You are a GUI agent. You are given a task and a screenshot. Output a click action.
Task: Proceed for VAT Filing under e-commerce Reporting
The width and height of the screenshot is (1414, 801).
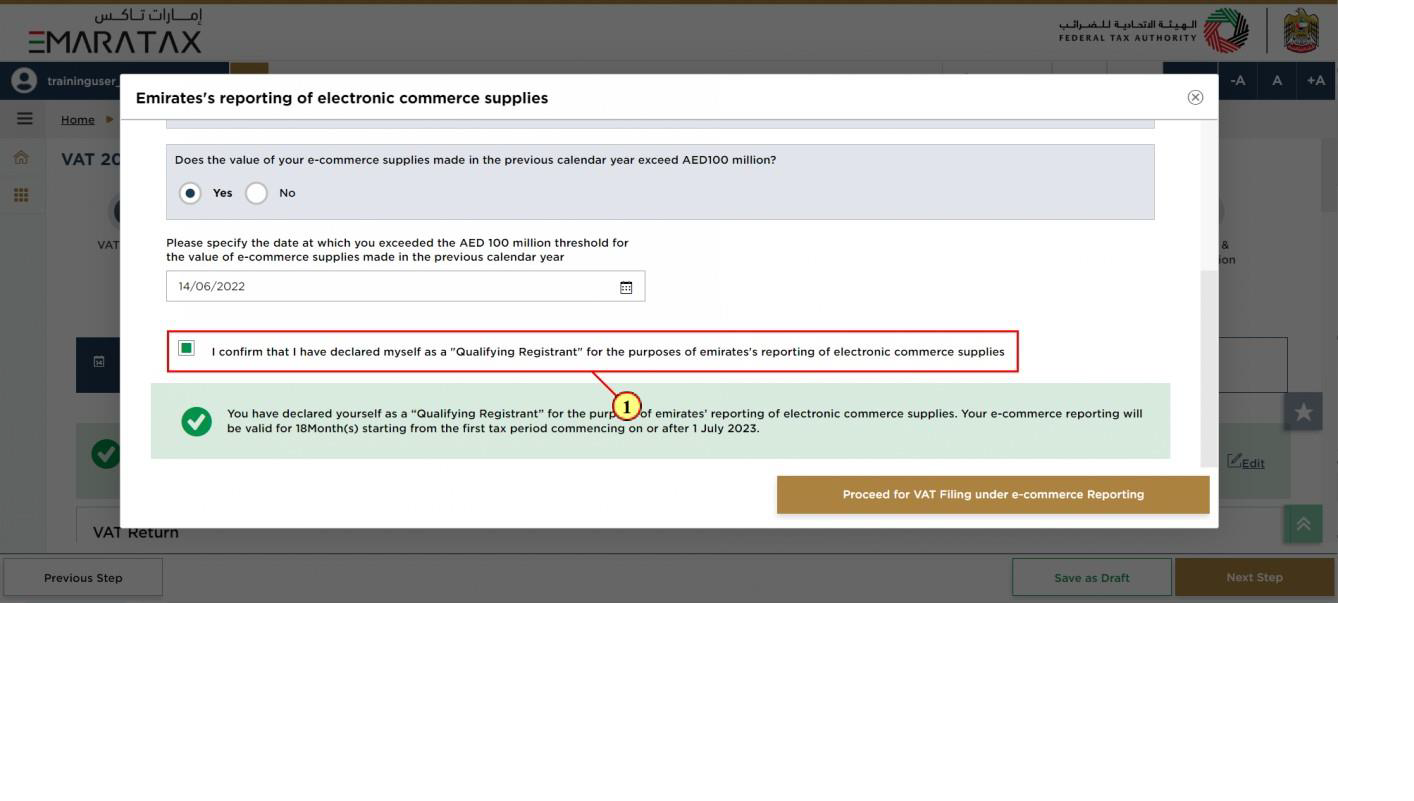point(993,494)
